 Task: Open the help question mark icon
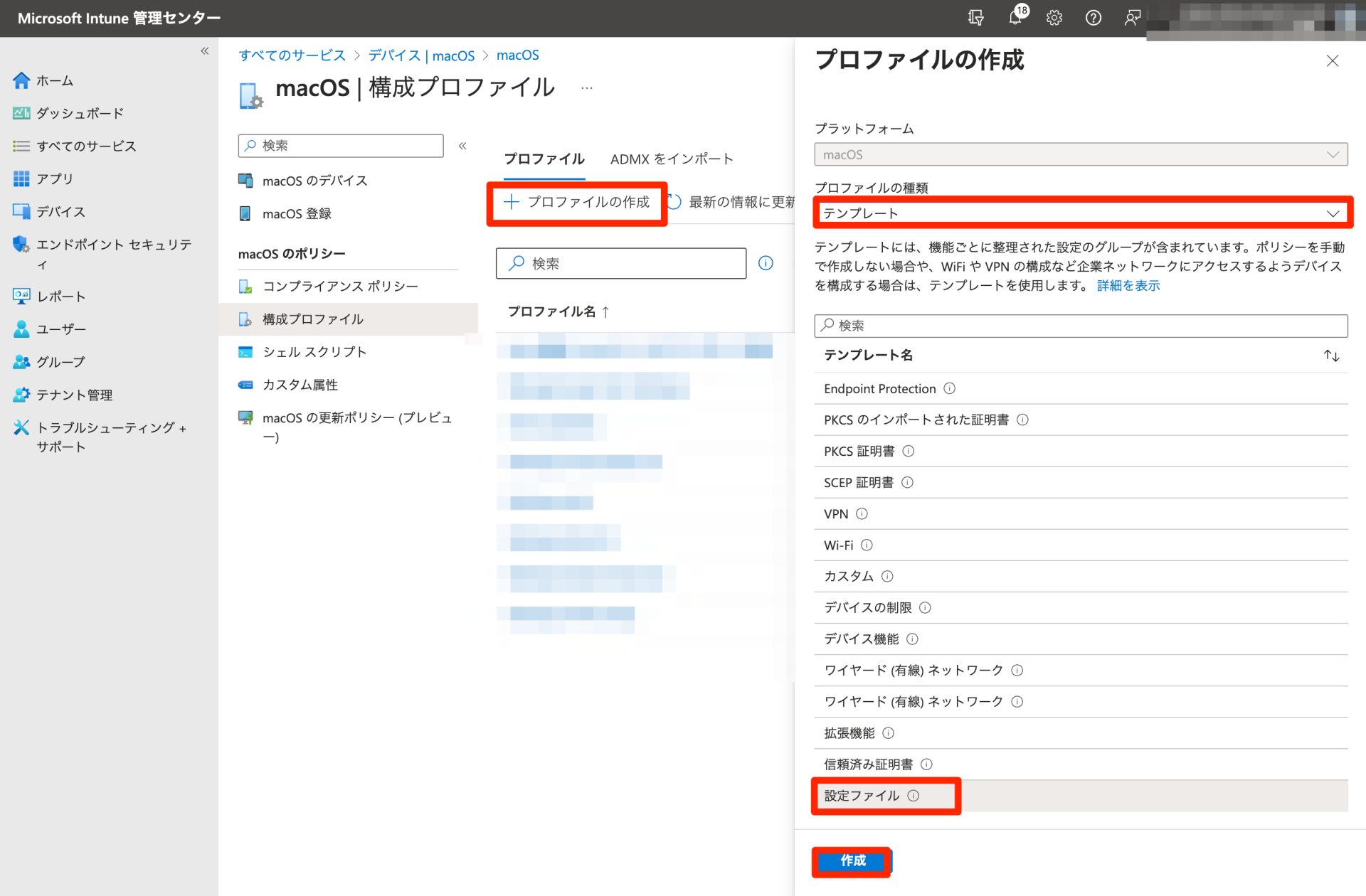coord(1094,18)
